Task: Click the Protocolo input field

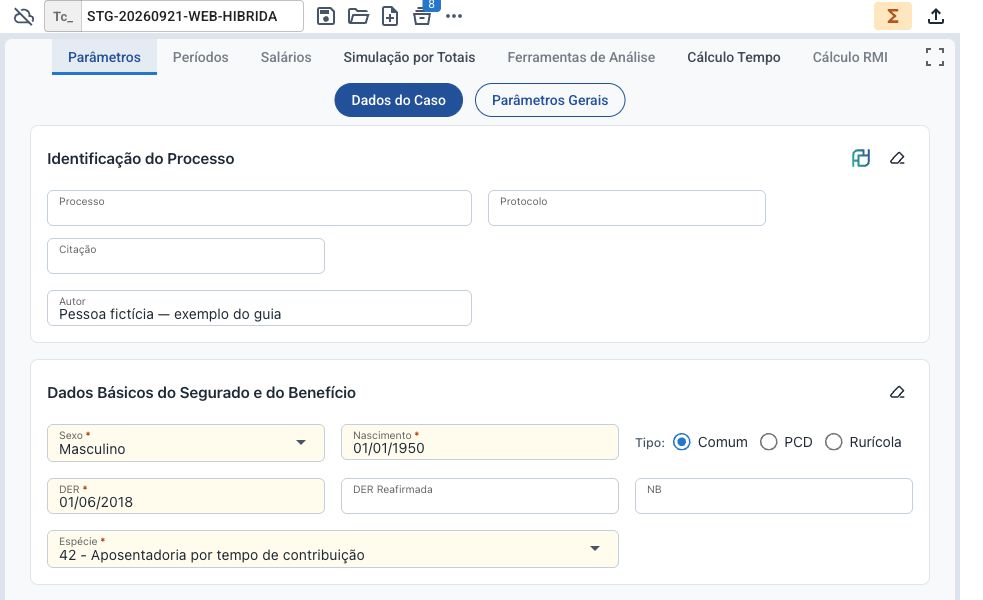Action: click(627, 208)
